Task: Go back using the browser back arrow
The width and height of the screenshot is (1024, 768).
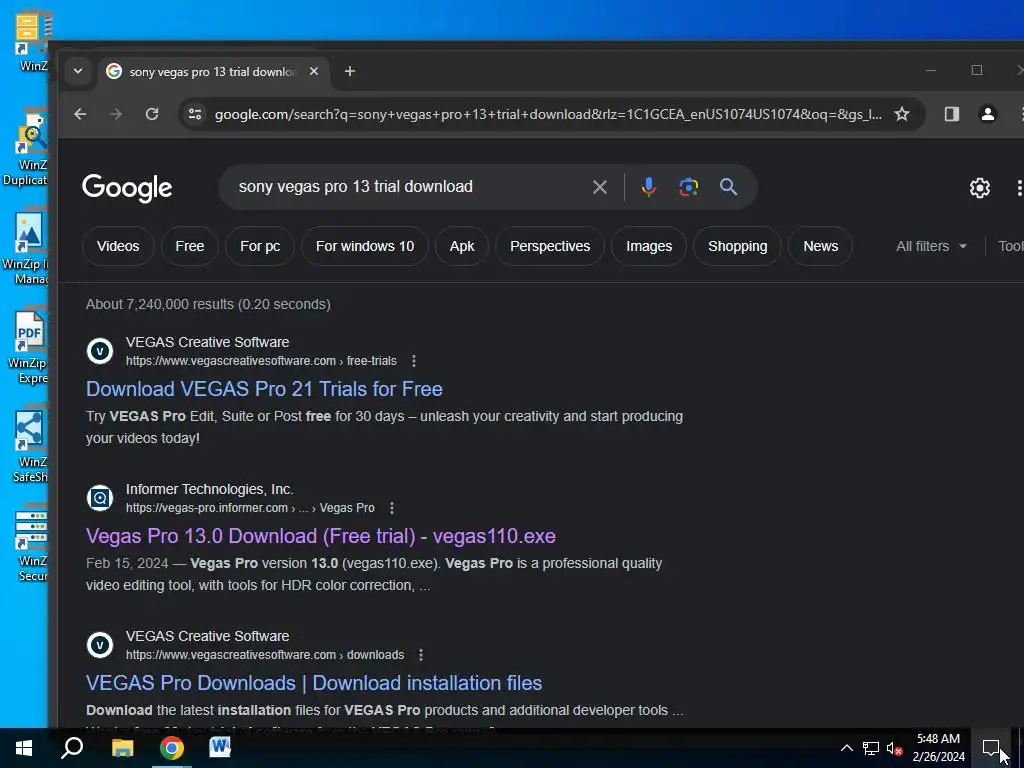Action: click(x=80, y=114)
